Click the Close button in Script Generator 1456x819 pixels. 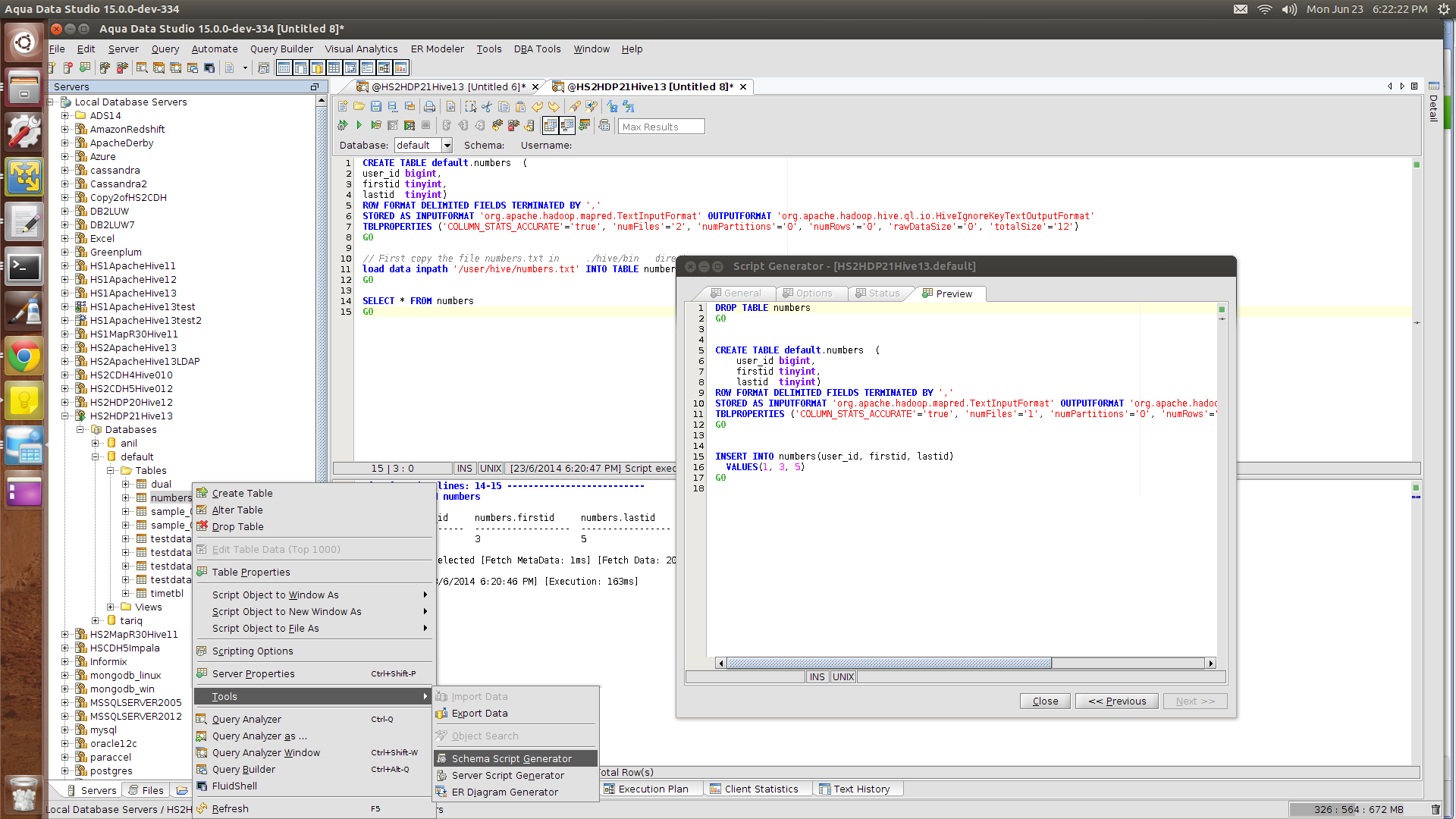pyautogui.click(x=1044, y=701)
